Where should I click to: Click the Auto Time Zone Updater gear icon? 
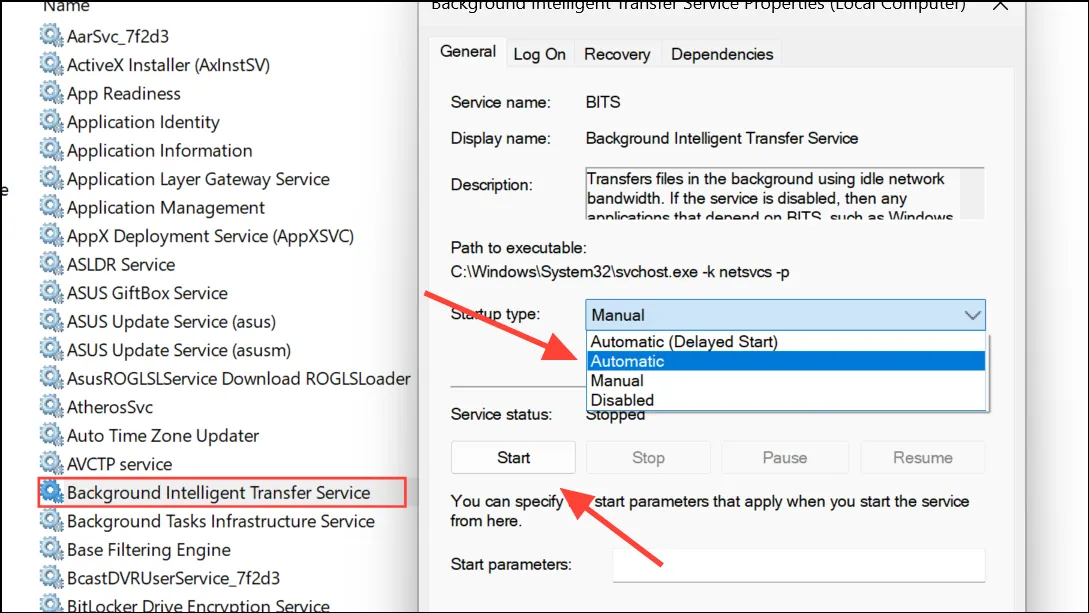click(x=51, y=435)
